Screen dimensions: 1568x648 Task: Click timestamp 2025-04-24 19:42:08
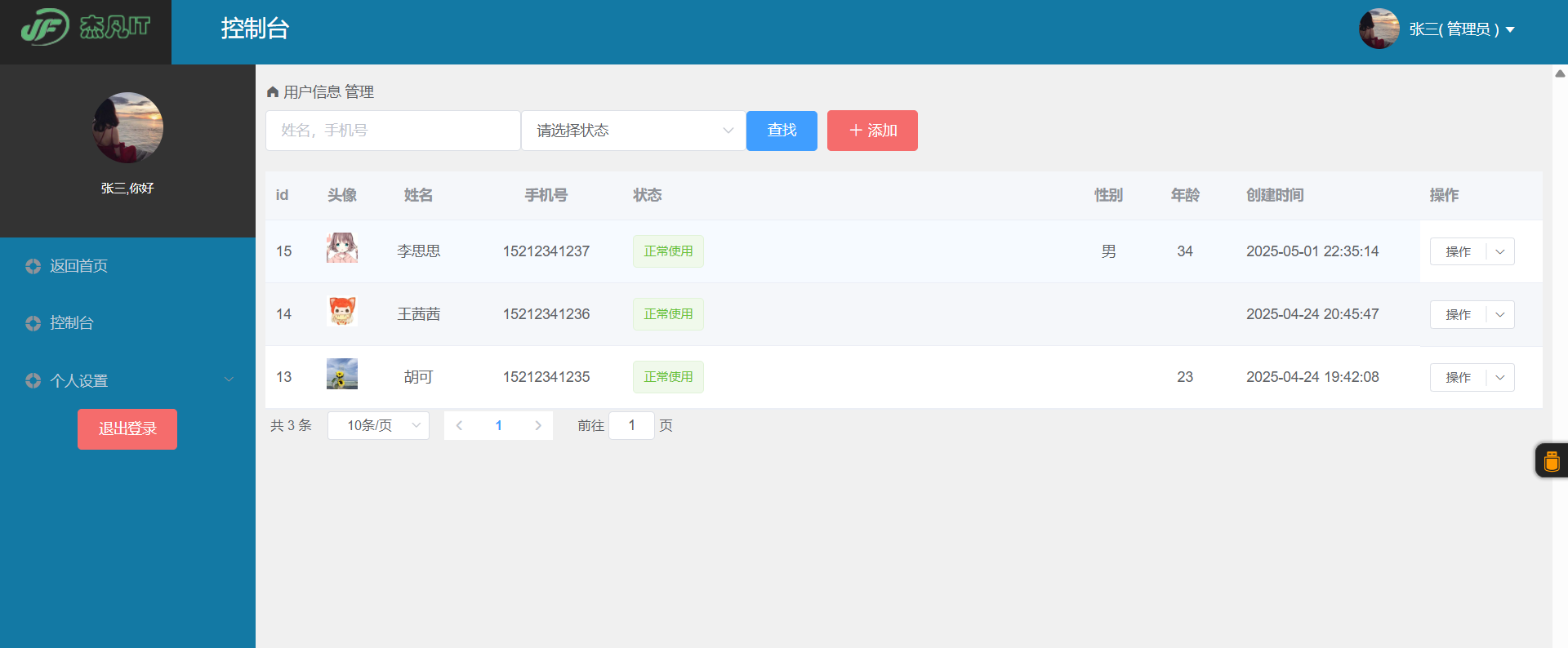(x=1312, y=377)
